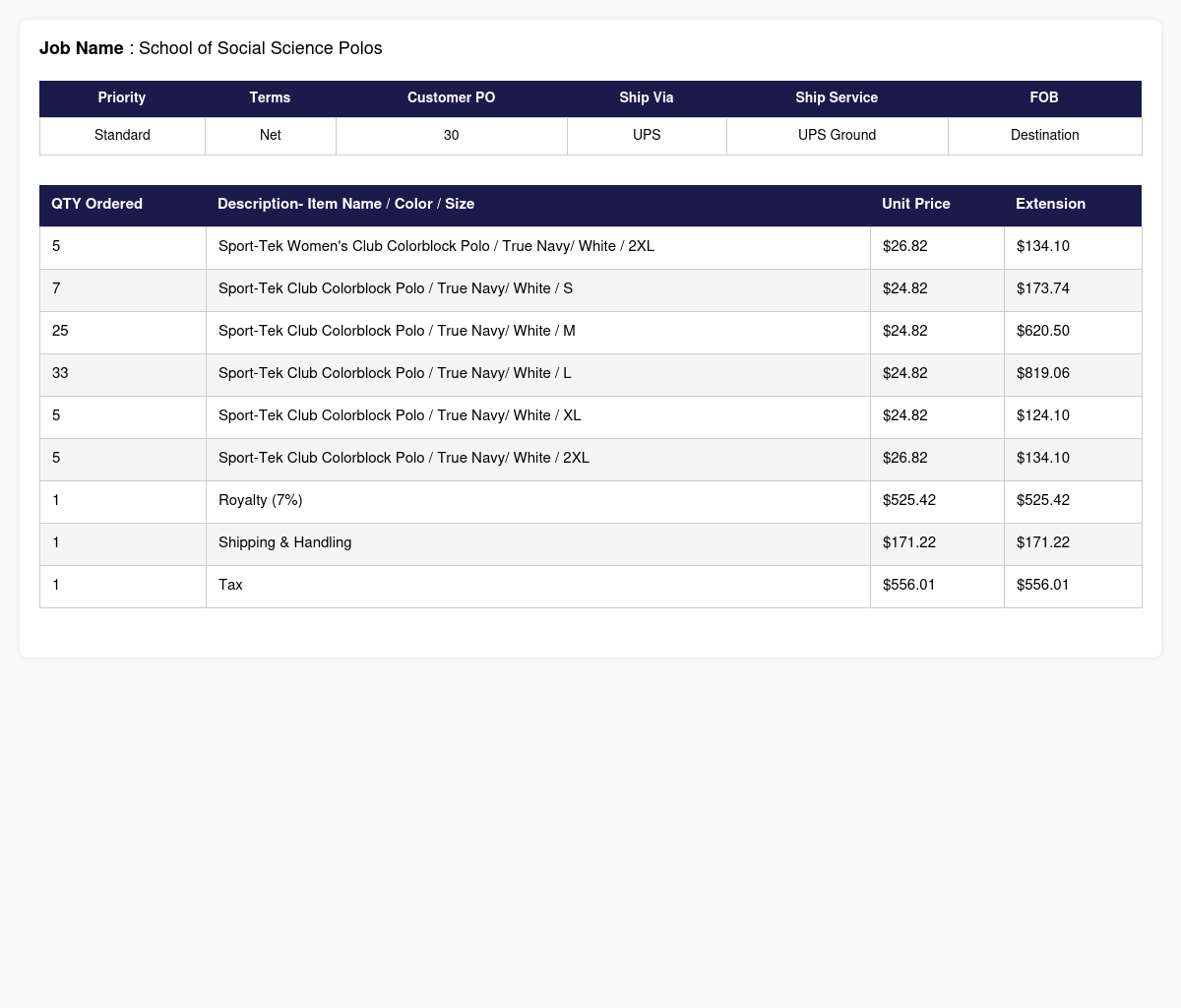Select the Club Colorblock Polo size S description
Screen dimensions: 1181x1008
pyautogui.click(x=538, y=289)
